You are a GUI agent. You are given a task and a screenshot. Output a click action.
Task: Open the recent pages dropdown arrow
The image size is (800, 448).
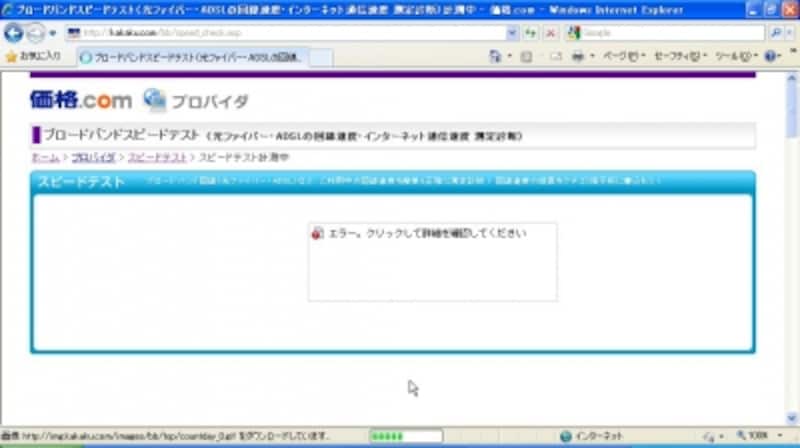coord(53,34)
